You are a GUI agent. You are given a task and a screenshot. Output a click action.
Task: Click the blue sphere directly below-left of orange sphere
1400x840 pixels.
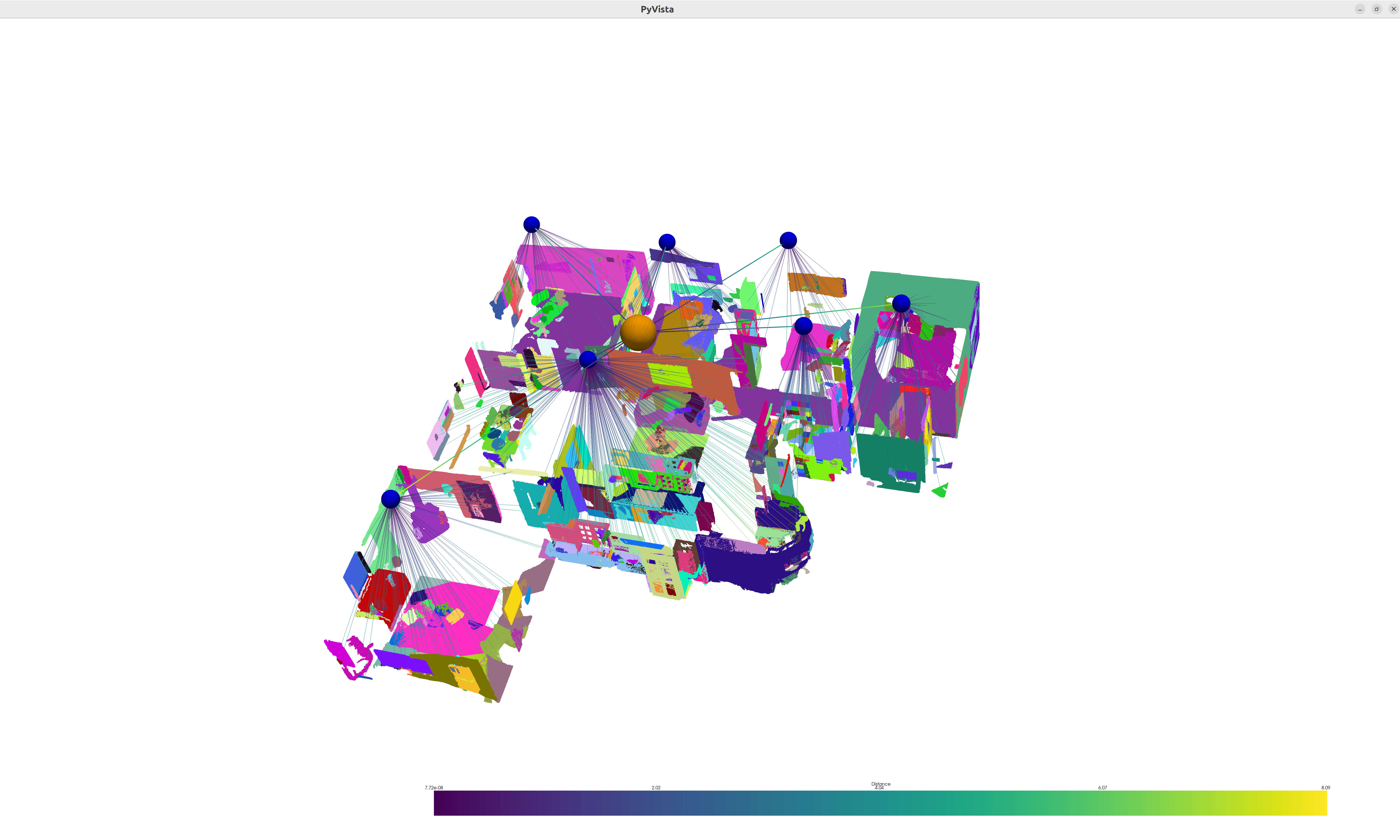[588, 359]
